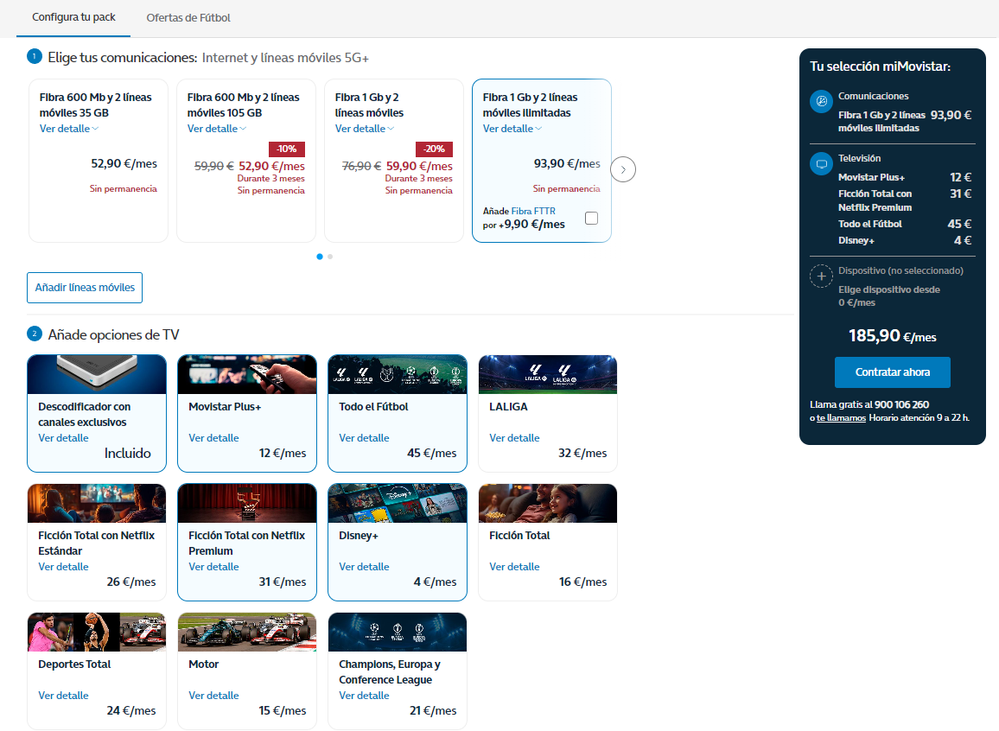This screenshot has width=999, height=731.
Task: Click the te llamamos link
Action: coord(841,418)
